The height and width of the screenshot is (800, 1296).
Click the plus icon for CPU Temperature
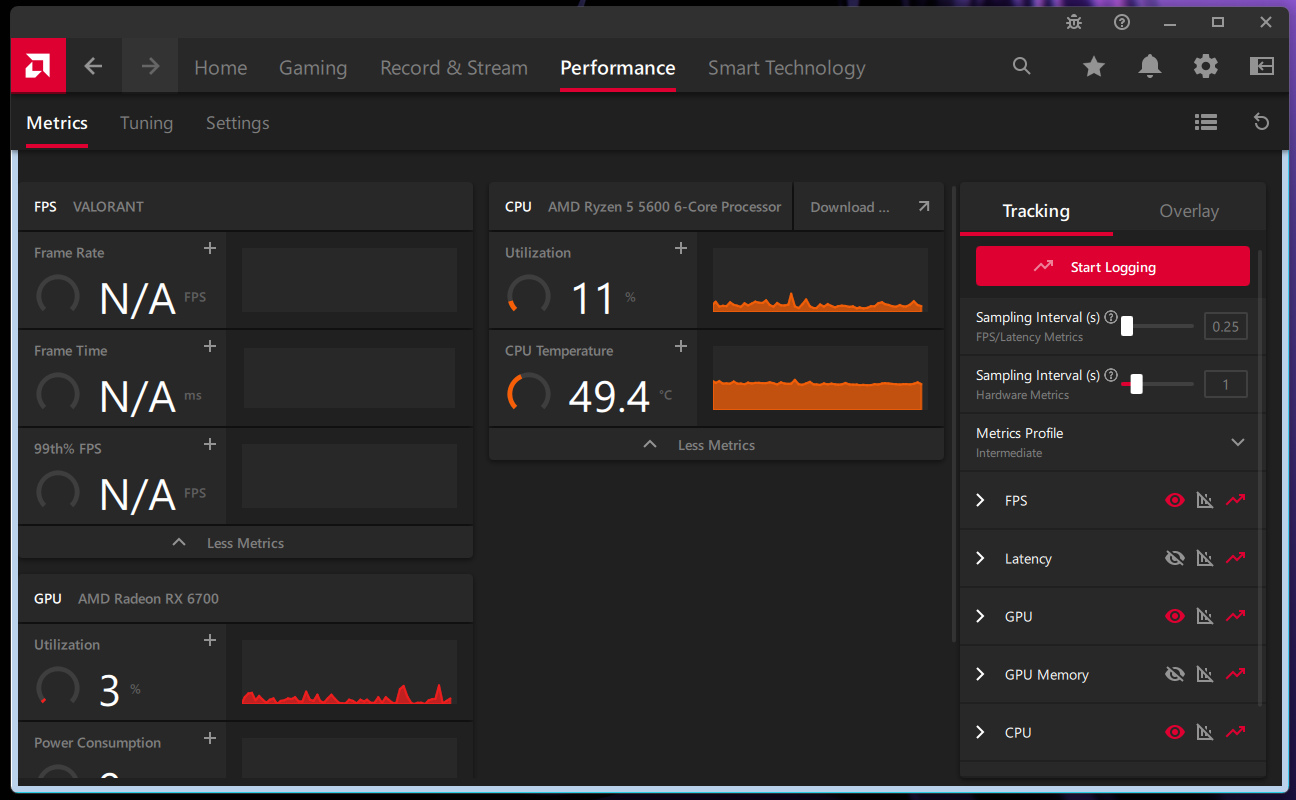(681, 346)
